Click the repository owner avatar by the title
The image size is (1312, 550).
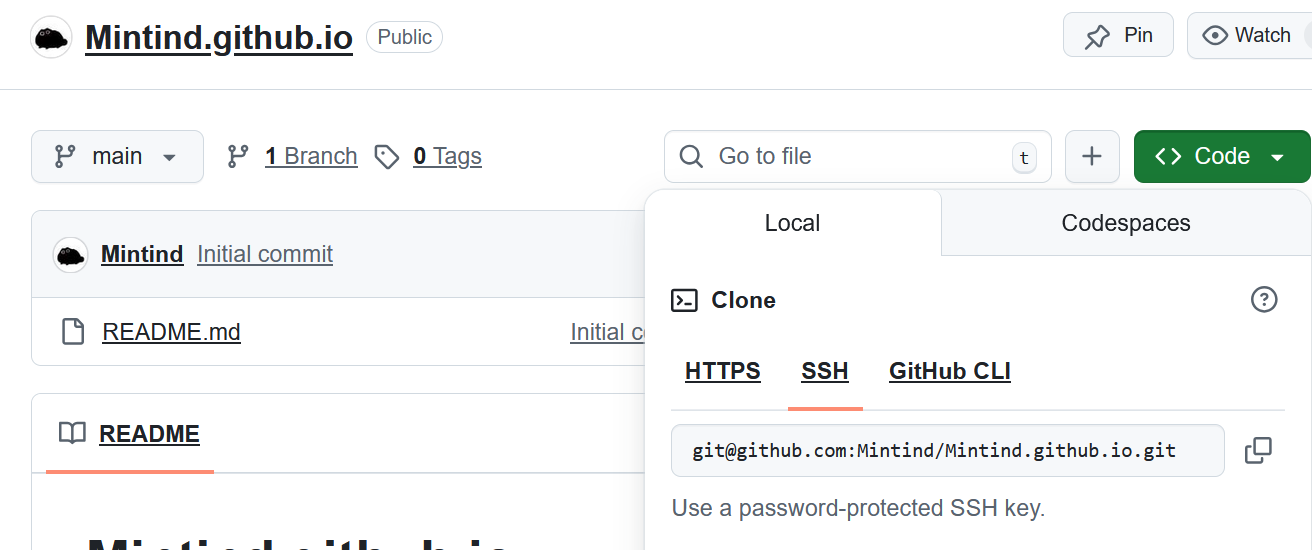pyautogui.click(x=51, y=38)
